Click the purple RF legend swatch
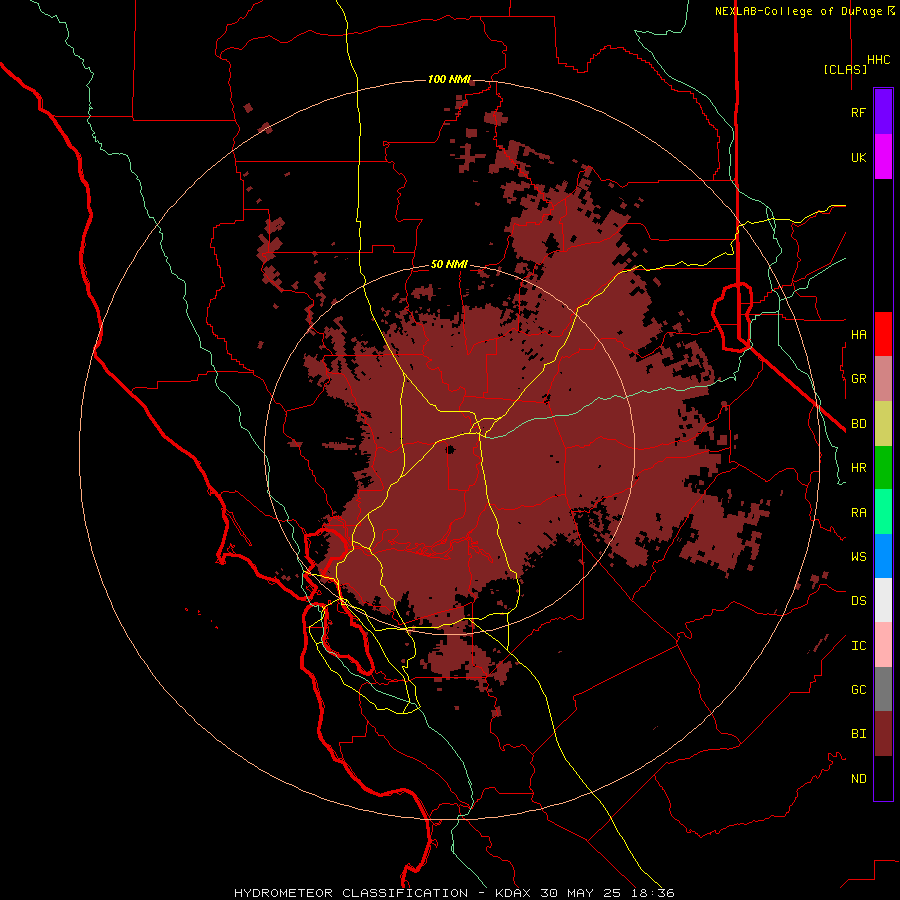900x900 pixels. 883,112
